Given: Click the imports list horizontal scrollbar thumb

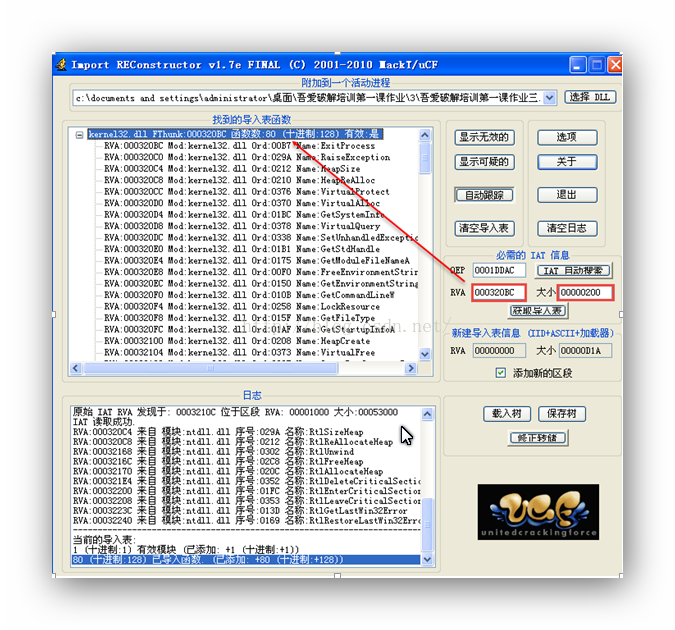Looking at the screenshot, I should tap(211, 368).
